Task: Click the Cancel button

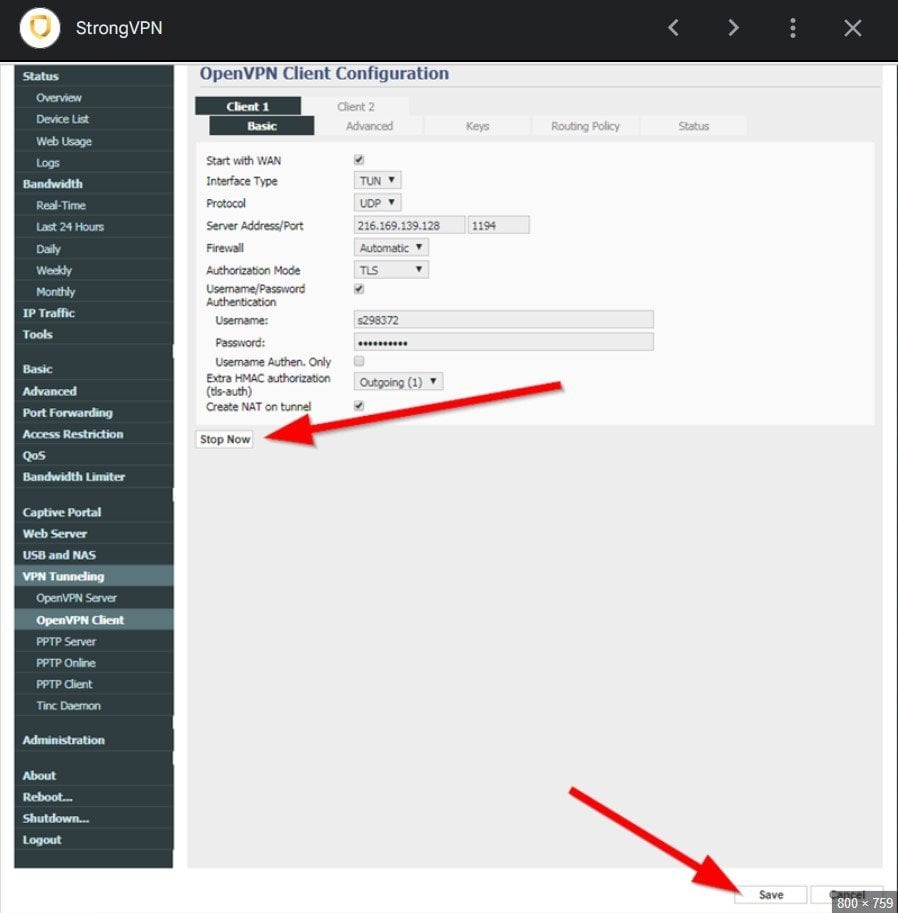Action: (x=847, y=894)
